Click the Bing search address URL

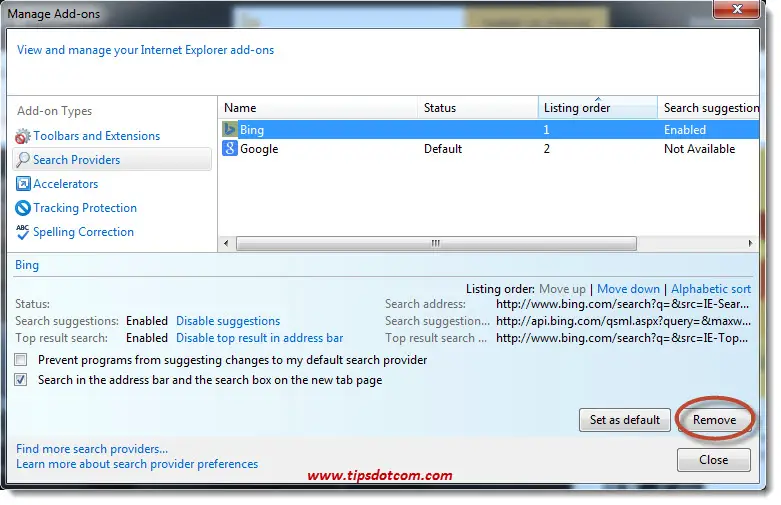[623, 304]
